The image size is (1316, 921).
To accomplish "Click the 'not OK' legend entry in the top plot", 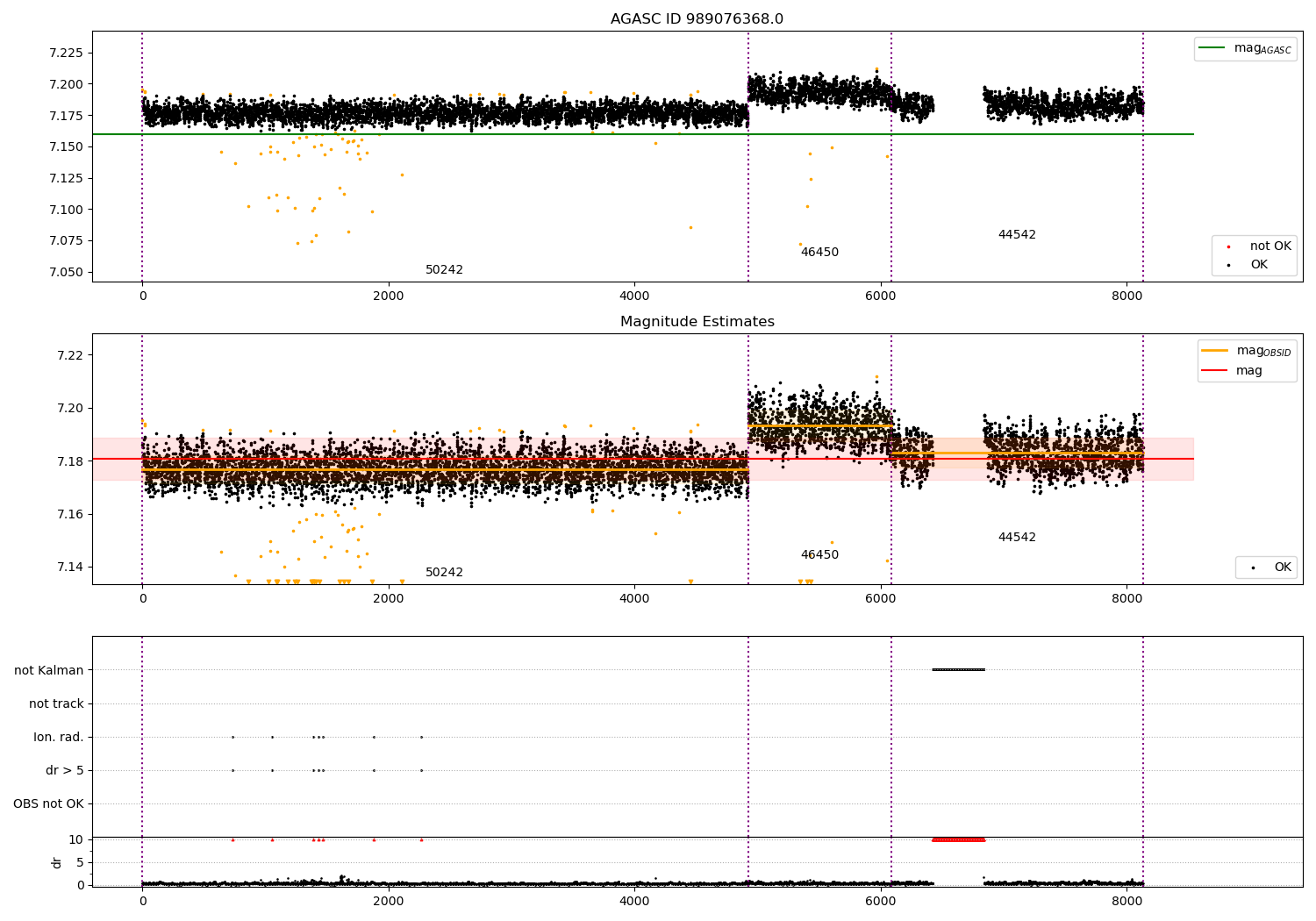I will 1257,246.
